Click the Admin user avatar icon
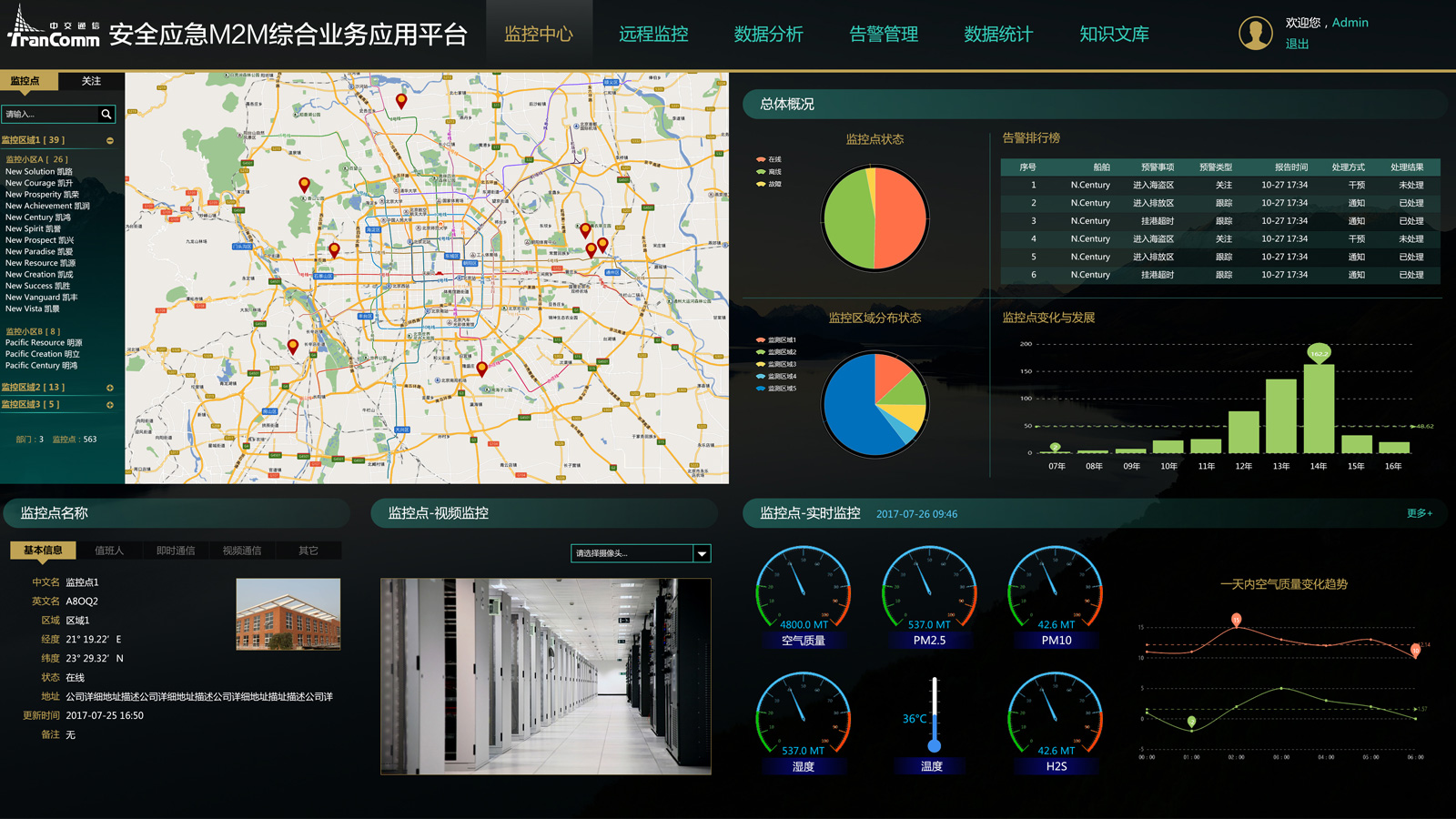Image resolution: width=1456 pixels, height=819 pixels. pos(1256,32)
